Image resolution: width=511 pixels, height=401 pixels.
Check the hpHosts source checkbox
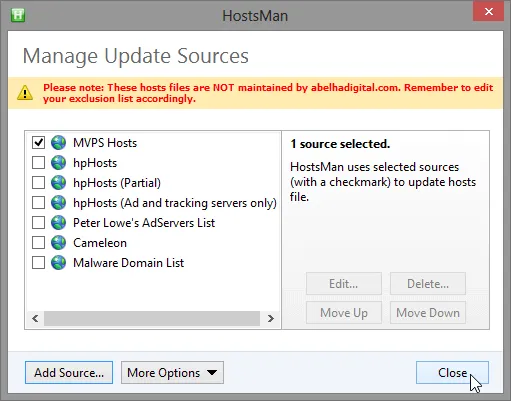click(38, 163)
